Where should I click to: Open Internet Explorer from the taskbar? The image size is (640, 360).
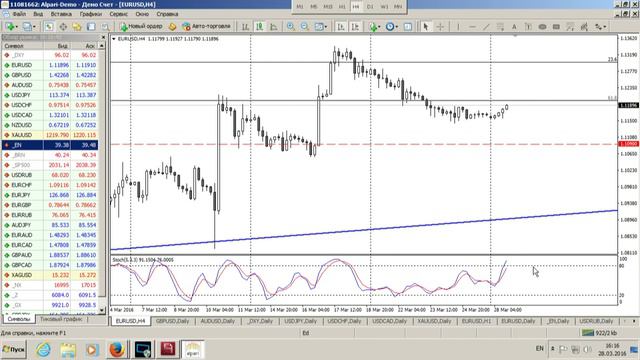(43, 350)
